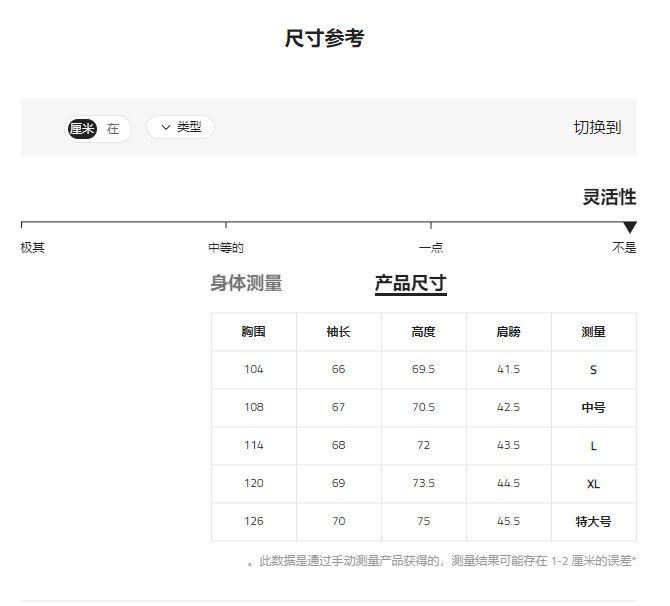The image size is (670, 606).
Task: Click height value 75
Action: 423,521
